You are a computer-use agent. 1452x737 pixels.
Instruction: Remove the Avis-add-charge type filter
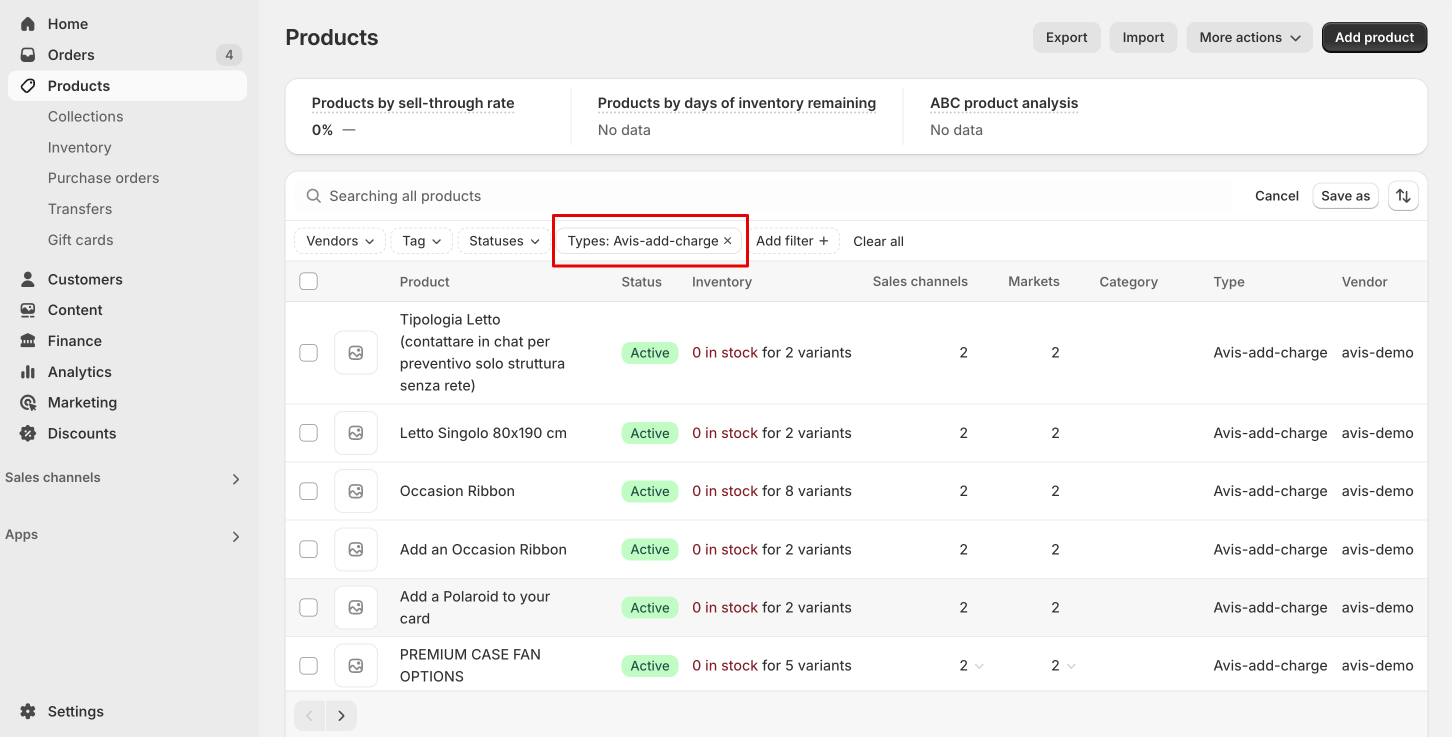[728, 241]
